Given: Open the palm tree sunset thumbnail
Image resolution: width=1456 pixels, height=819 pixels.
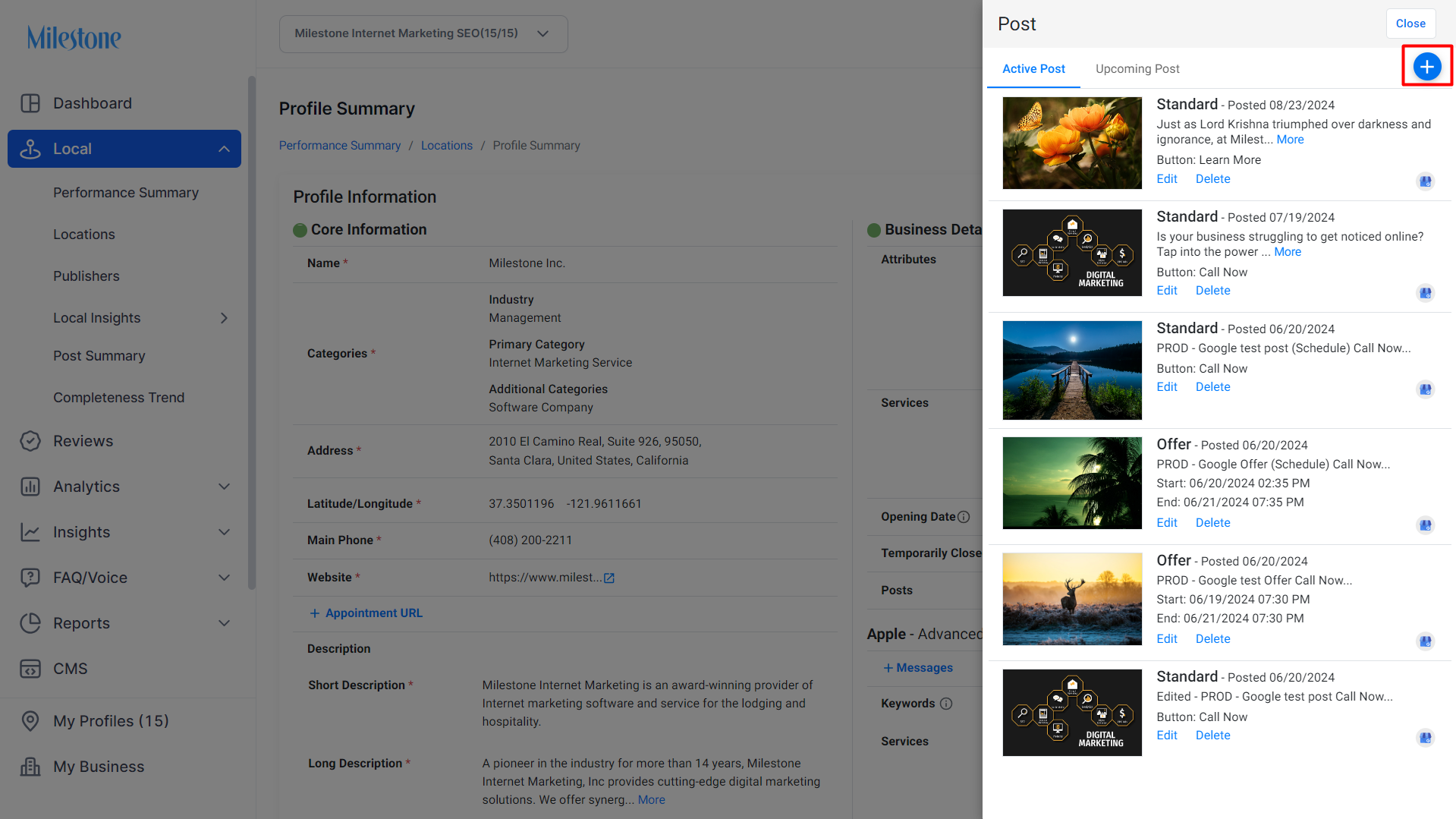Looking at the screenshot, I should [x=1072, y=483].
